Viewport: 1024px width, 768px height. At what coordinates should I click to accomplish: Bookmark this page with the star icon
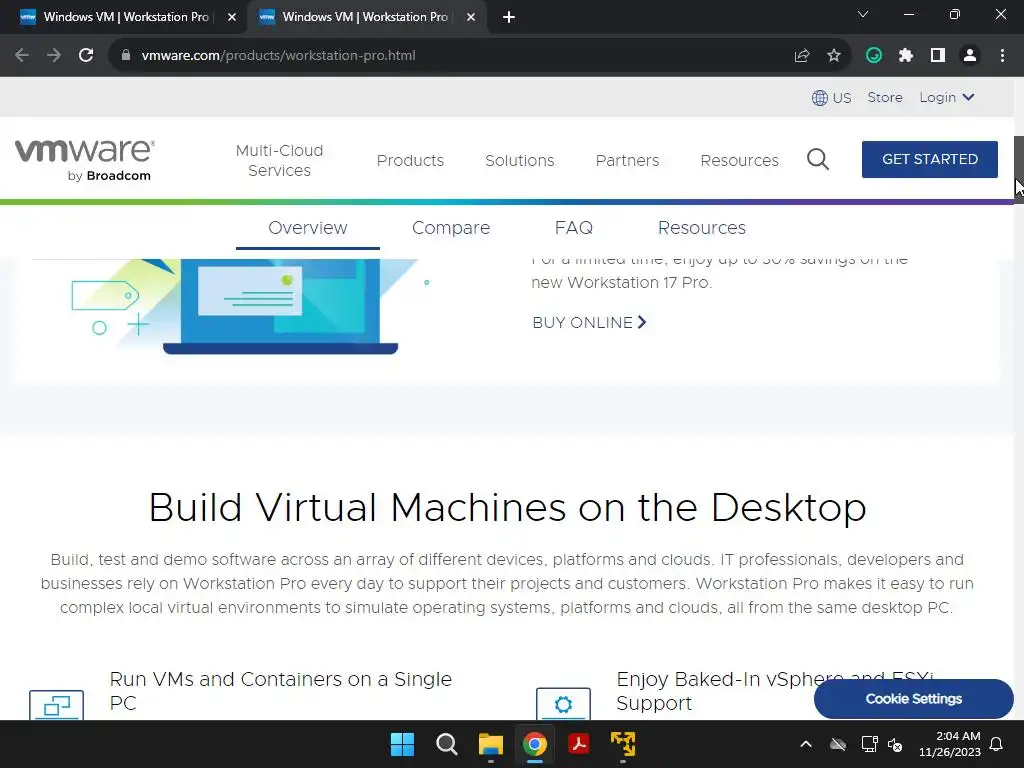coord(834,56)
